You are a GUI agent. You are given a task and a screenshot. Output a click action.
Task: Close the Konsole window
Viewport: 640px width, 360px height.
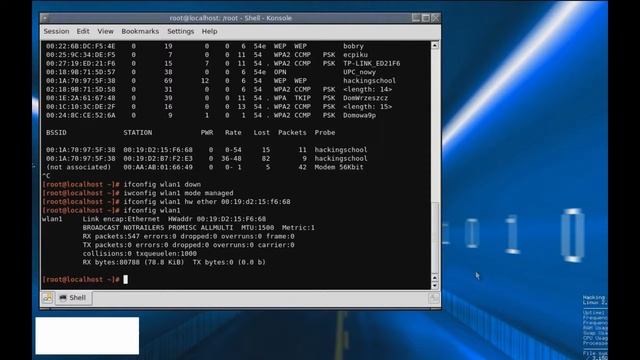click(436, 18)
